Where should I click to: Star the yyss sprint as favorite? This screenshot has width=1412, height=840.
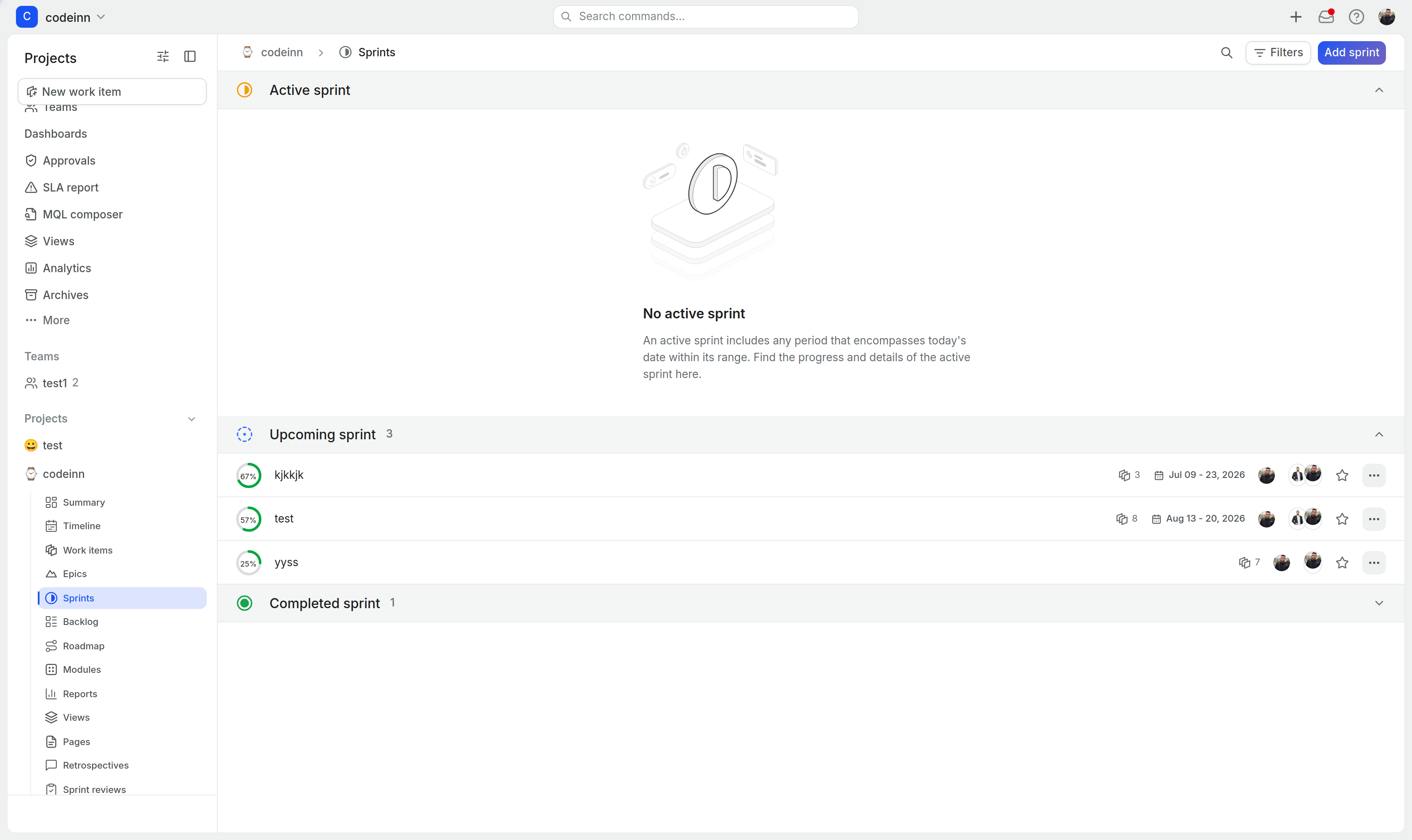1342,563
